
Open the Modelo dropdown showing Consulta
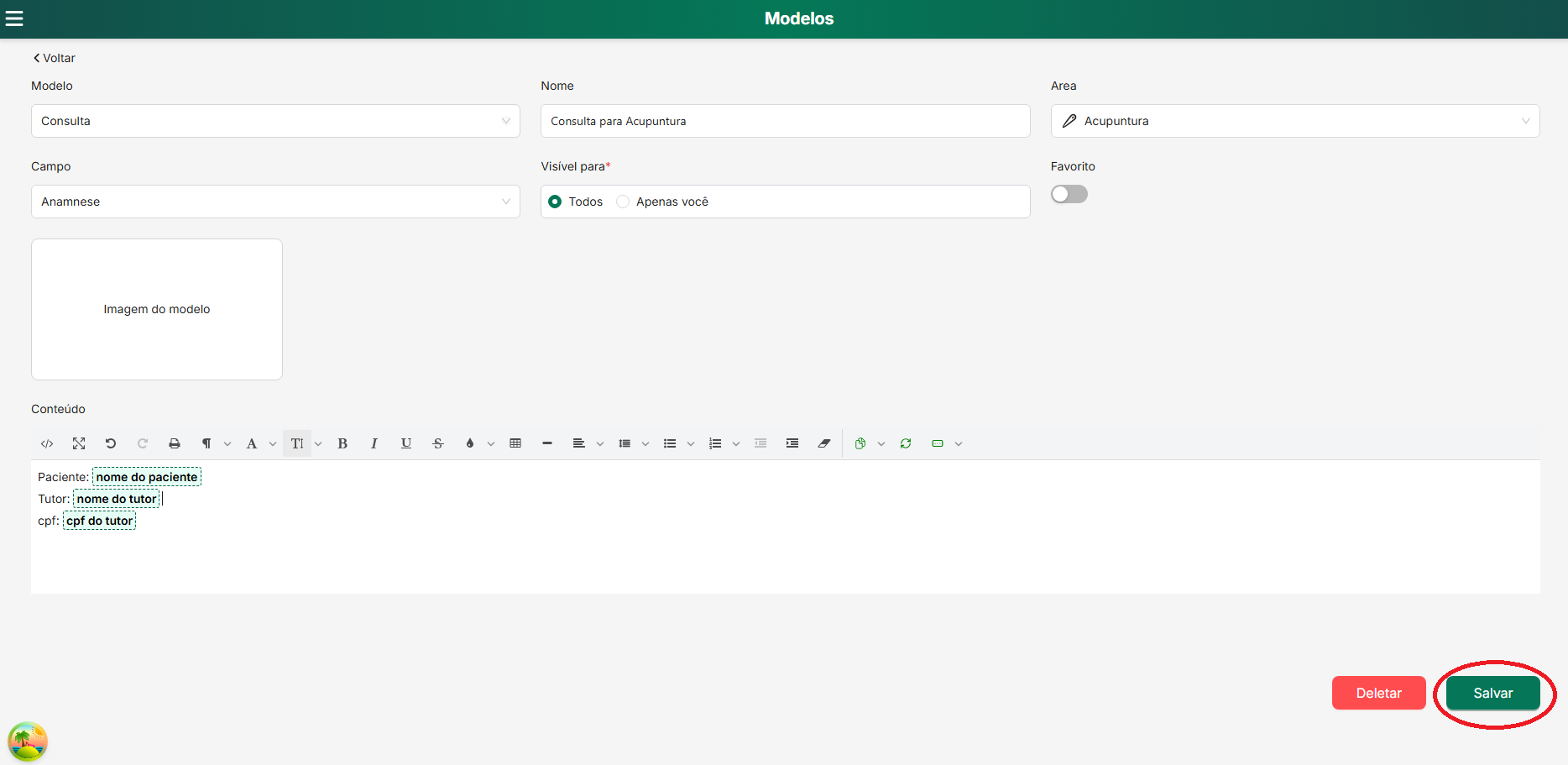coord(275,121)
